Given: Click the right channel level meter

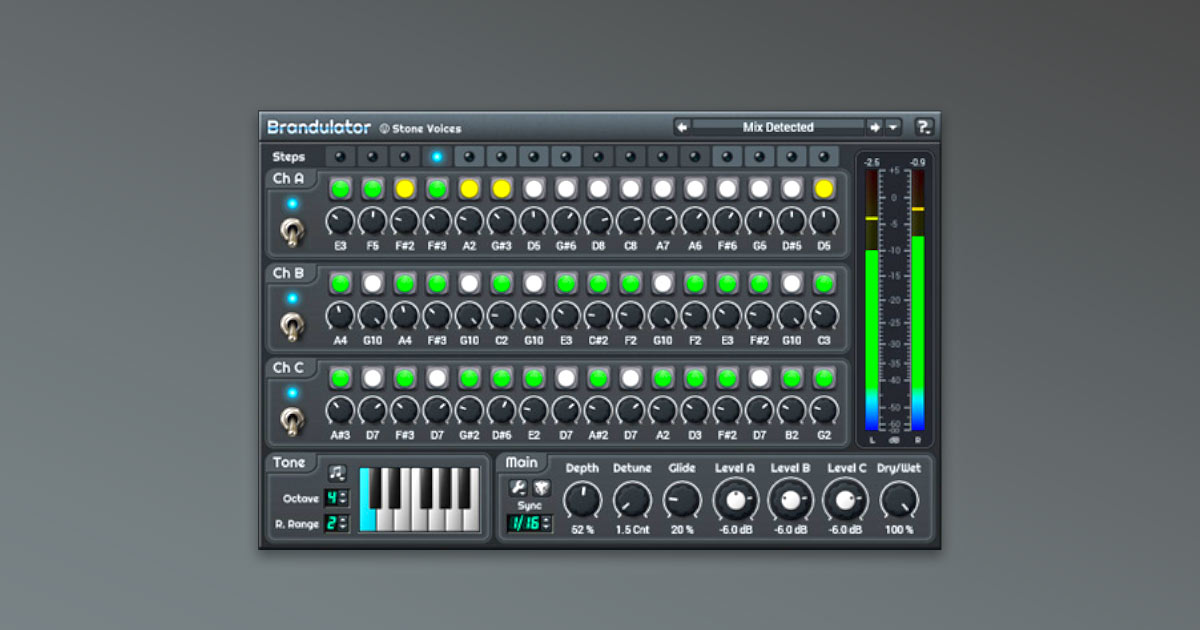Looking at the screenshot, I should click(918, 300).
